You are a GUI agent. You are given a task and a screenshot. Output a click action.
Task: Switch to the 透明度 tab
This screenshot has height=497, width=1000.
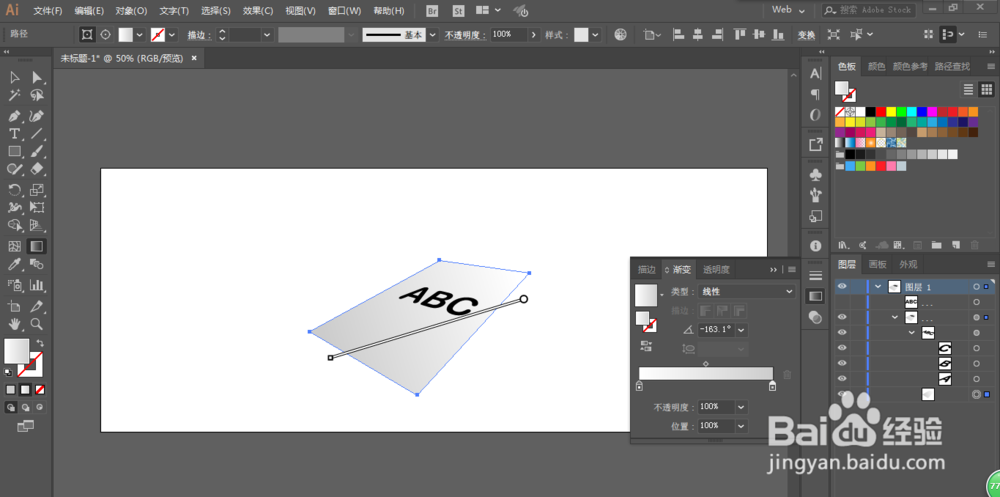click(x=716, y=270)
